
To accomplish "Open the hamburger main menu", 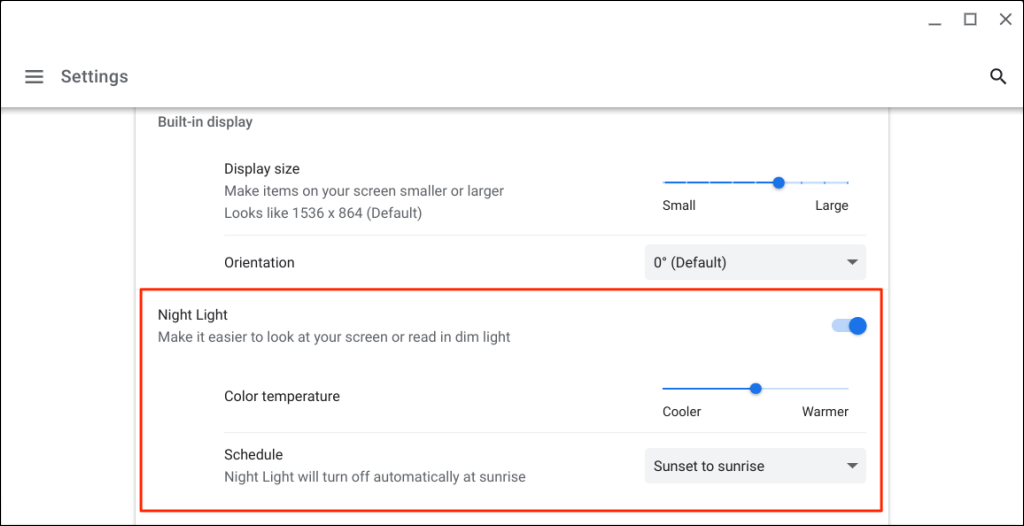I will pyautogui.click(x=34, y=77).
